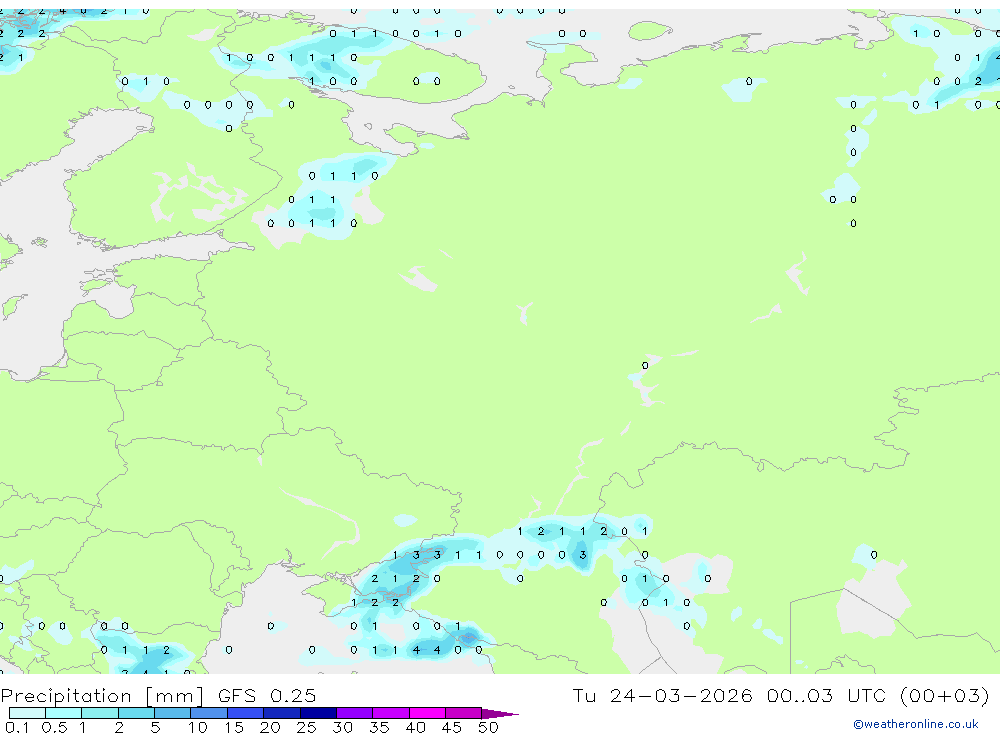Pick the 10–15 mm blue legend swatch
This screenshot has width=1000, height=733.
click(209, 713)
